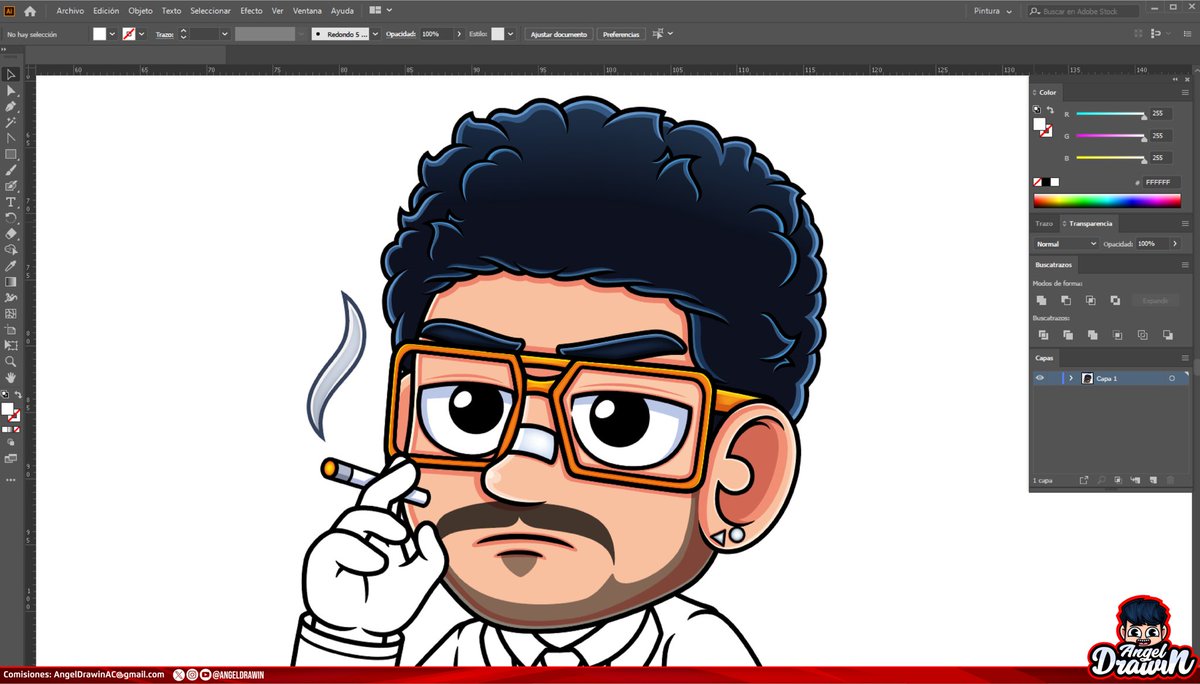Click the Ajustar documento button

point(558,33)
